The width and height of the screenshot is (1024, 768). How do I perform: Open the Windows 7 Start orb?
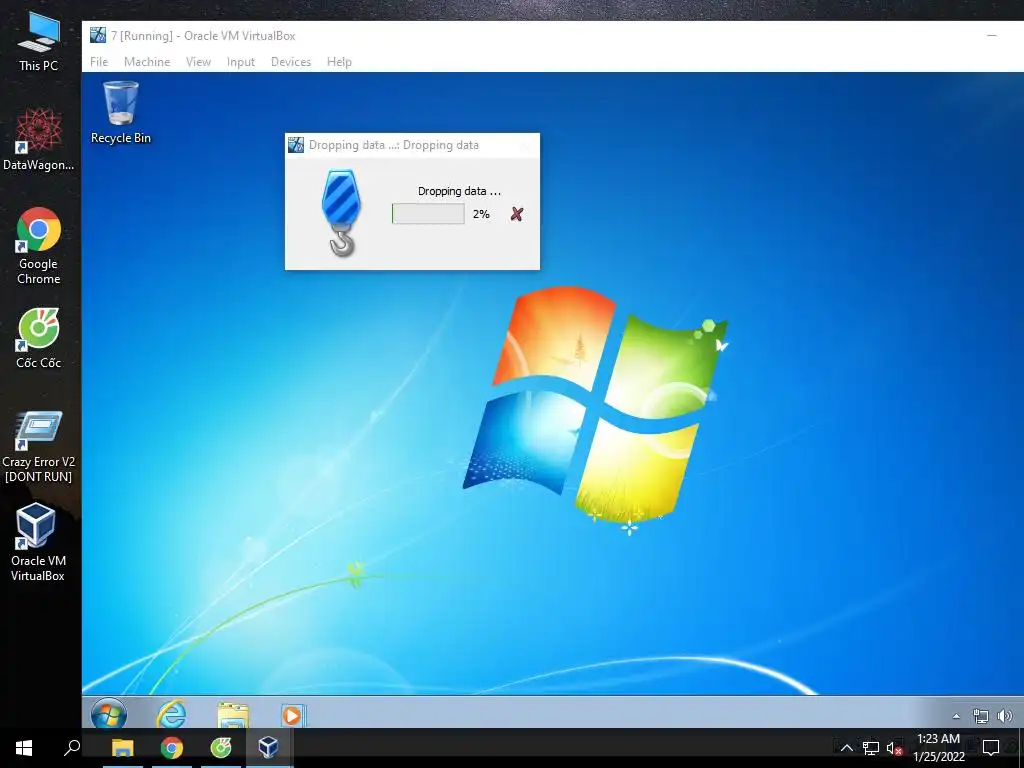(x=109, y=713)
